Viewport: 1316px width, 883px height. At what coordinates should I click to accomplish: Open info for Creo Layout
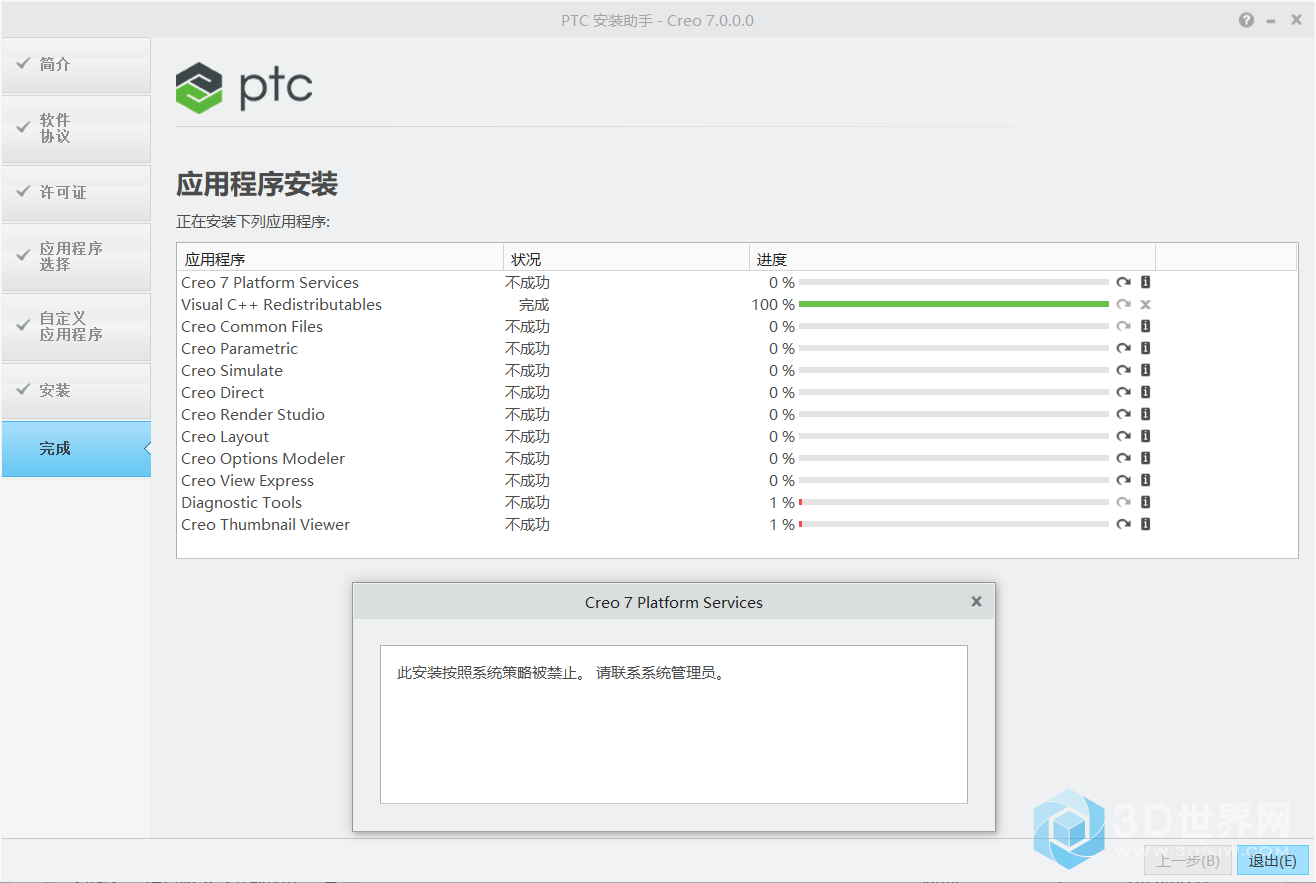point(1146,436)
